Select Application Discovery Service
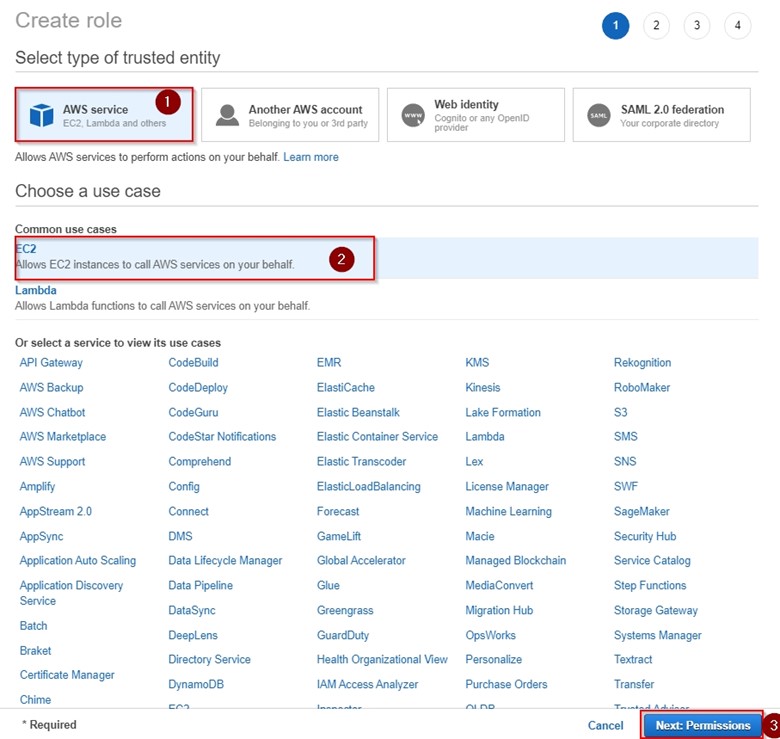Image resolution: width=780 pixels, height=739 pixels. 71,593
